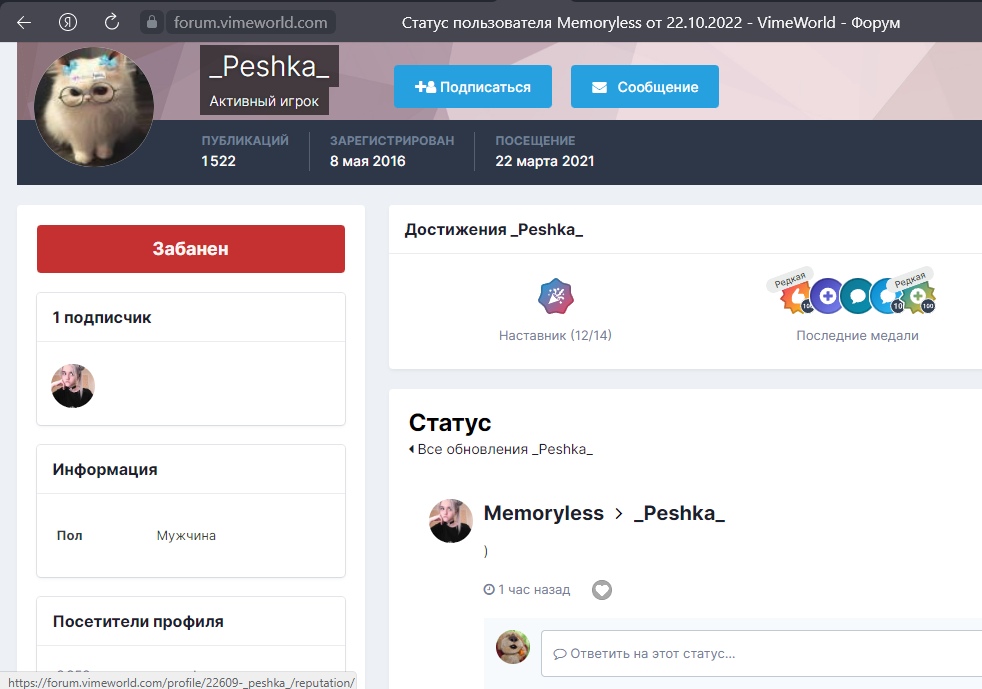Click the subscriber avatar under 1 подписчик
The width and height of the screenshot is (982, 689).
pyautogui.click(x=73, y=386)
